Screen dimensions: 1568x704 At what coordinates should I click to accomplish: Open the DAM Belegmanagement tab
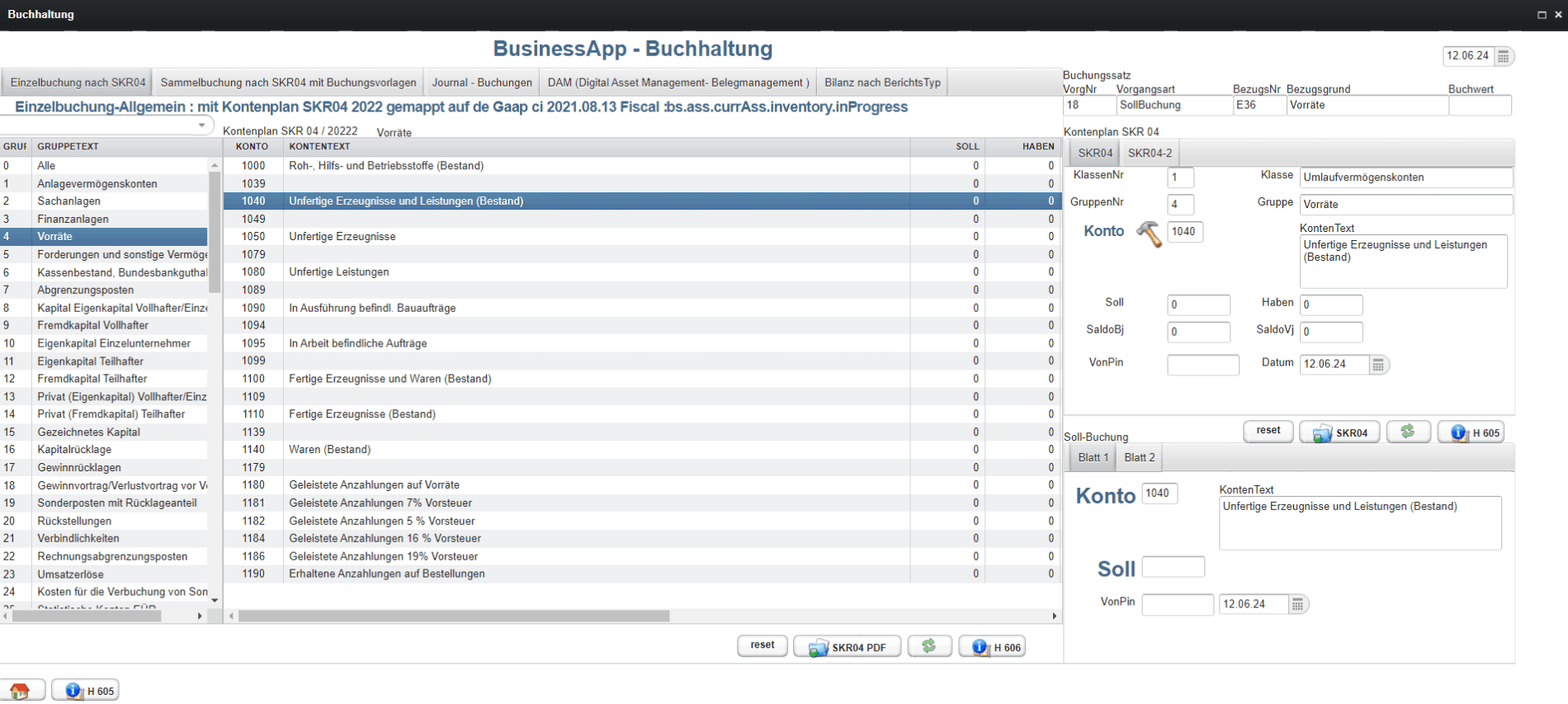(x=678, y=83)
